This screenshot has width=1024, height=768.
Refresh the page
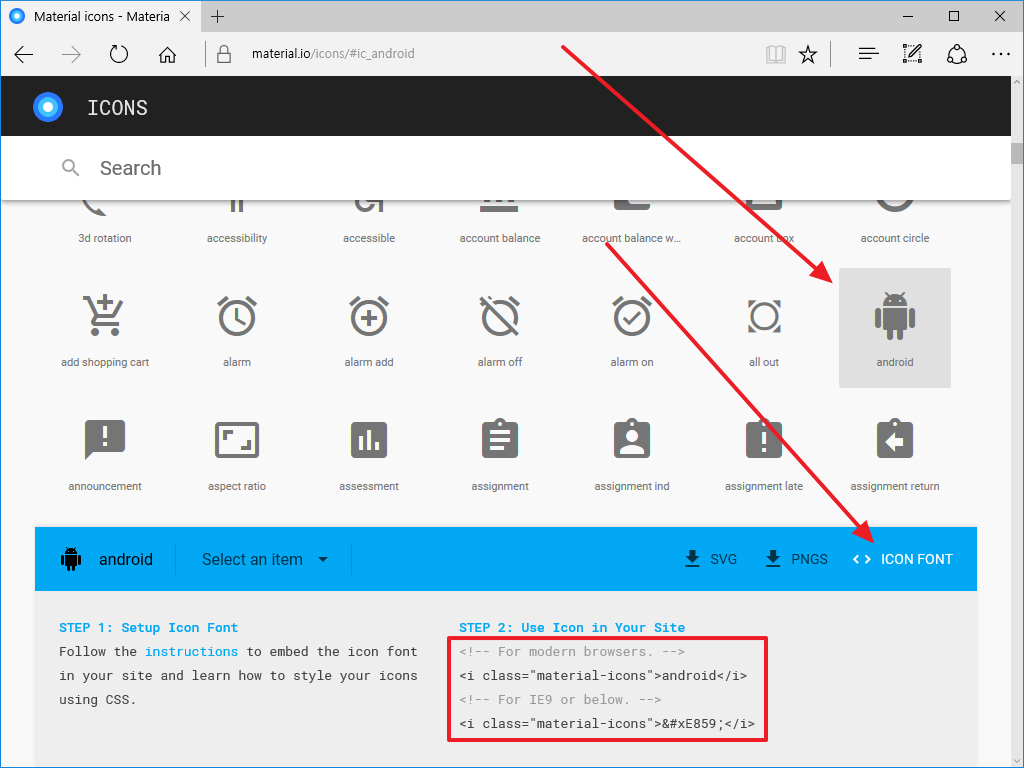pyautogui.click(x=119, y=54)
